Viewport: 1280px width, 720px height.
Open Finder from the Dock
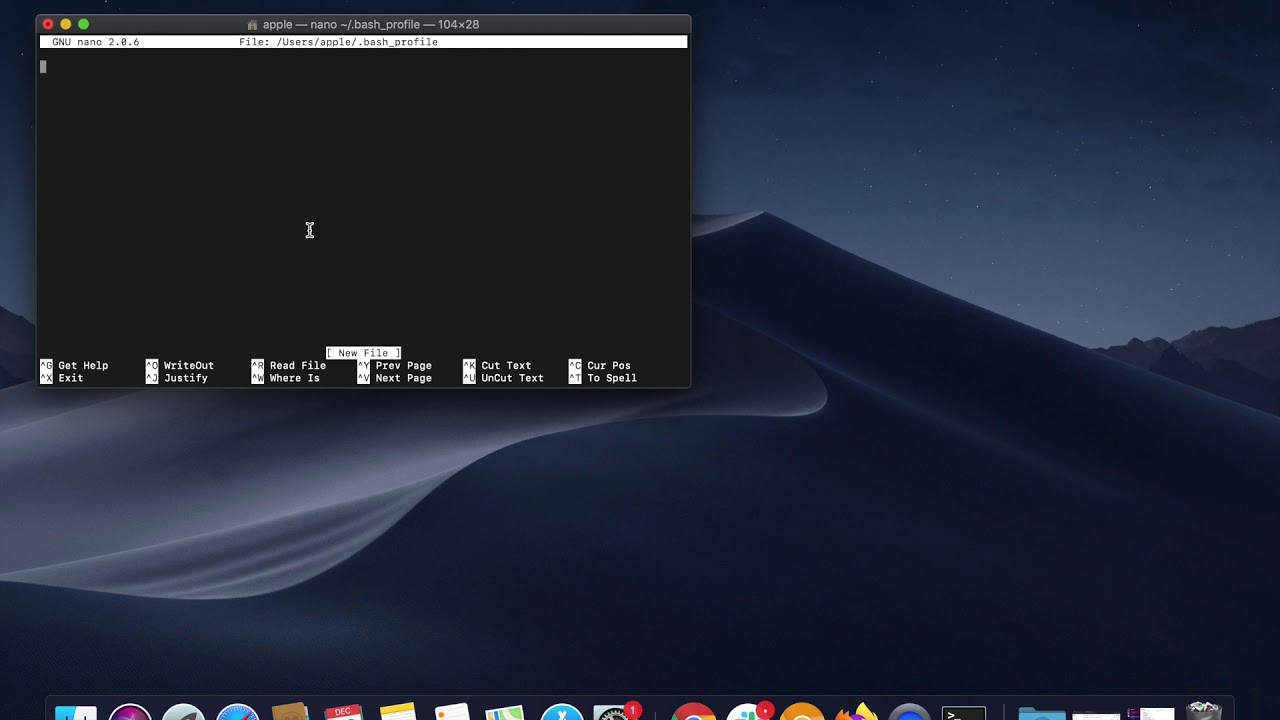(x=76, y=712)
